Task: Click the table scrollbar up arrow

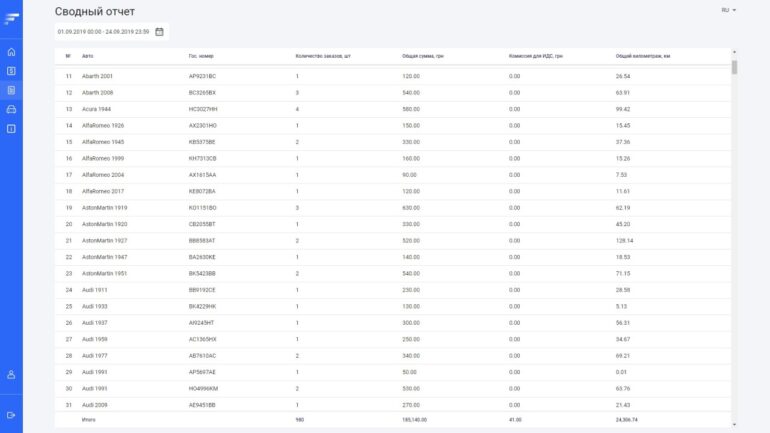Action: (734, 52)
